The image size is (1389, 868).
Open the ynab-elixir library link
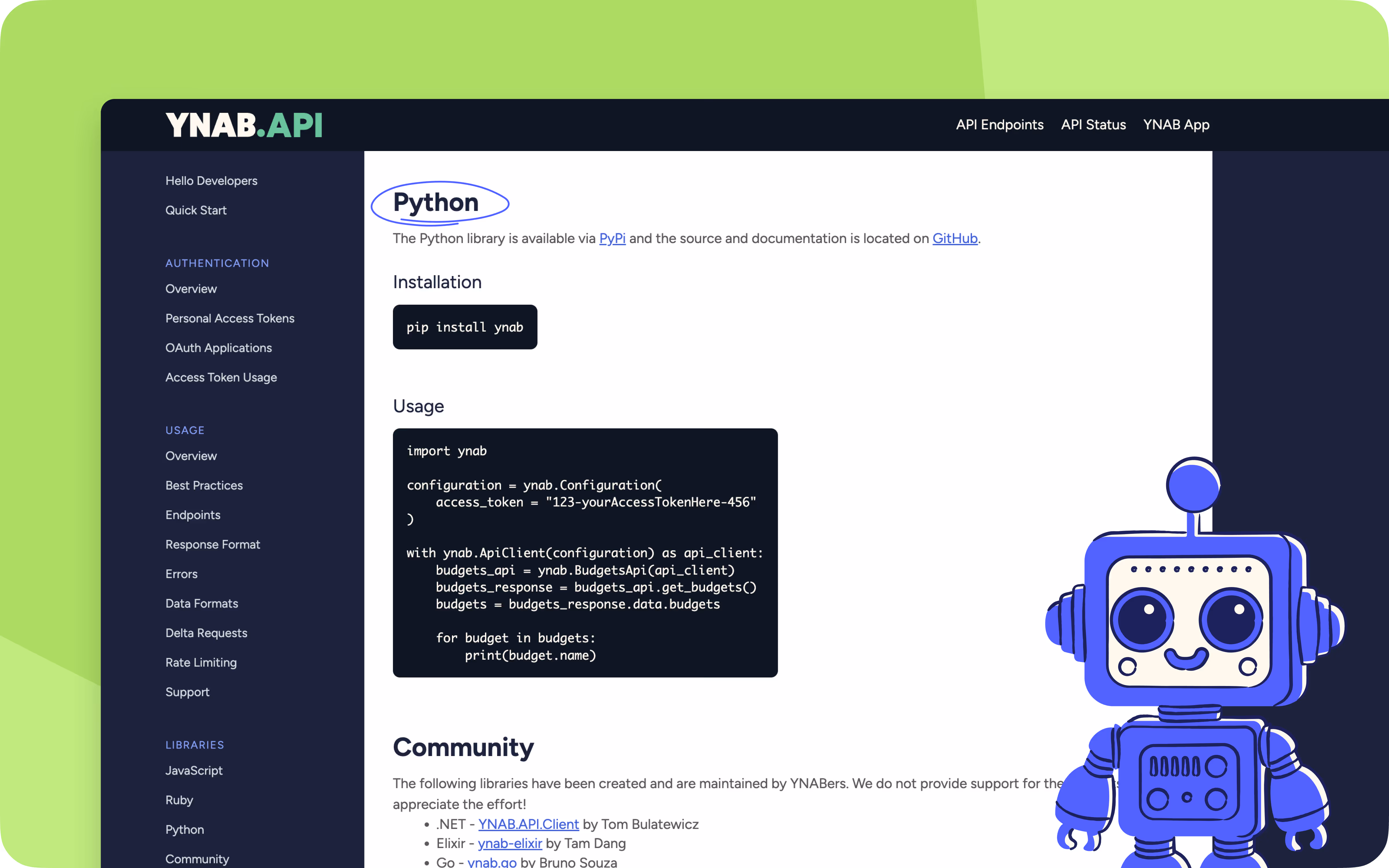tap(510, 843)
